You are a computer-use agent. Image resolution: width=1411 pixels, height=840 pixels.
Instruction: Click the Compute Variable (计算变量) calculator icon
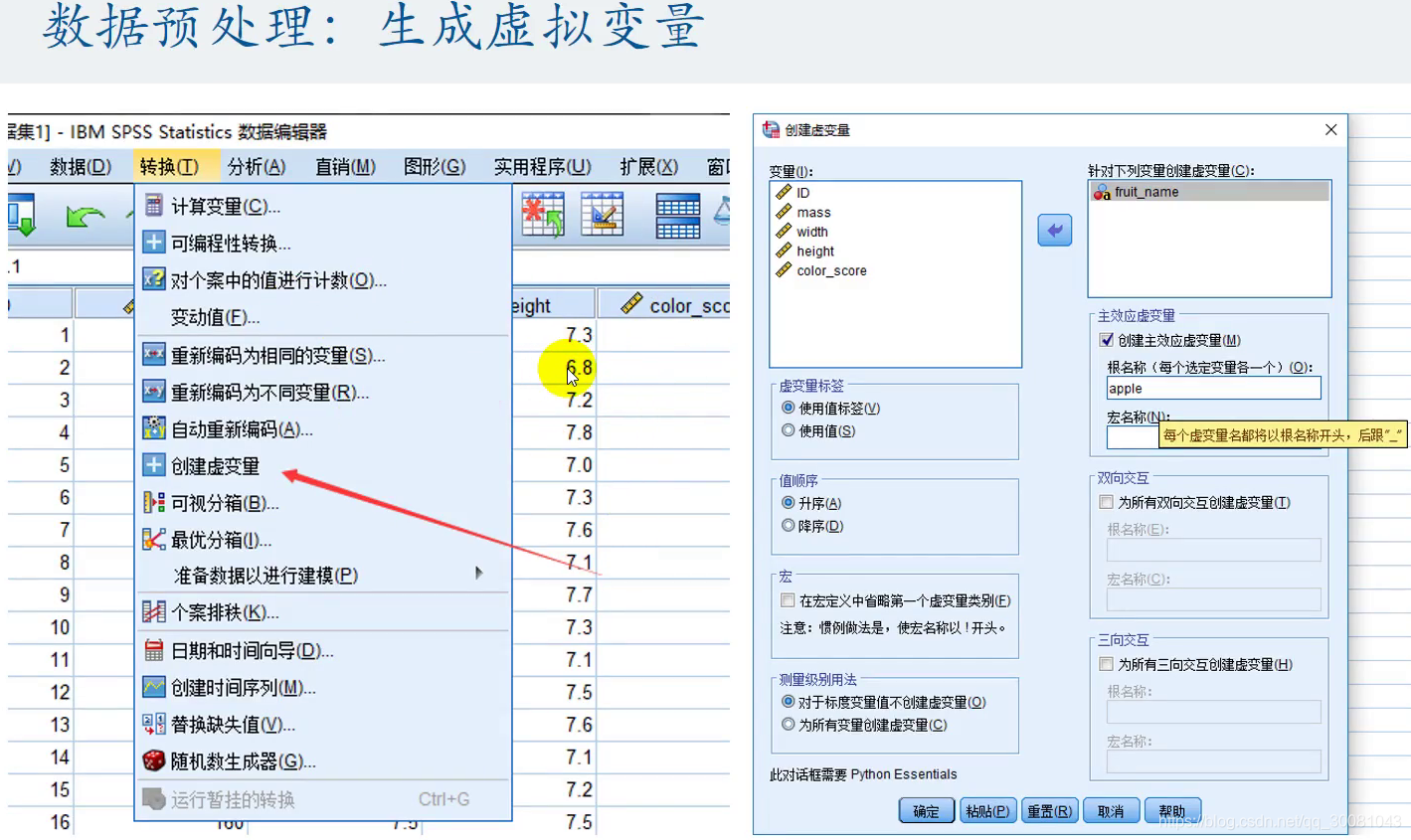(153, 206)
